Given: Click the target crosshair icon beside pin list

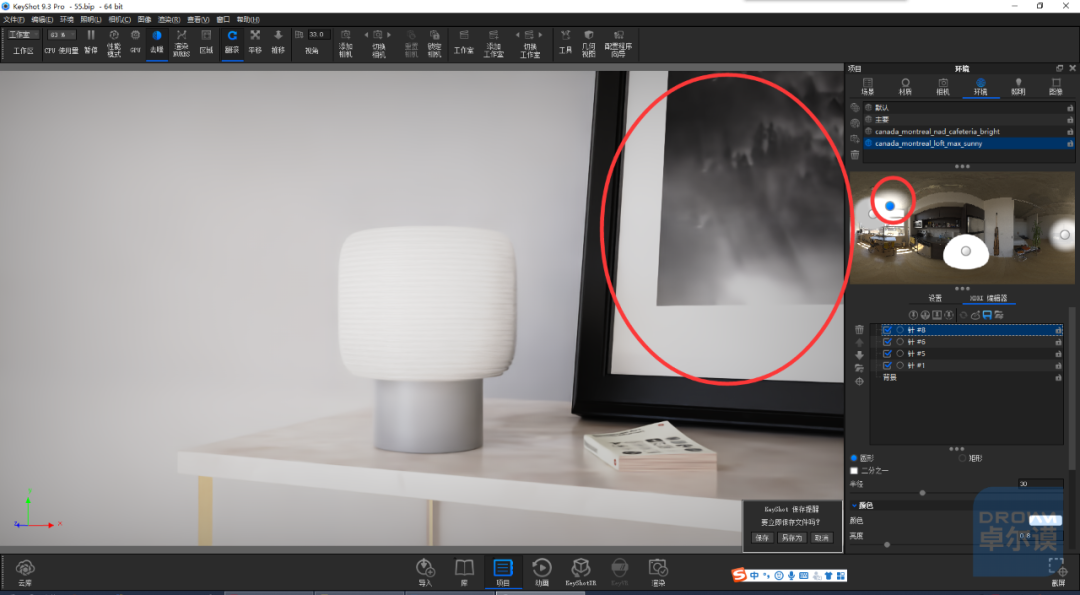Looking at the screenshot, I should pyautogui.click(x=859, y=381).
